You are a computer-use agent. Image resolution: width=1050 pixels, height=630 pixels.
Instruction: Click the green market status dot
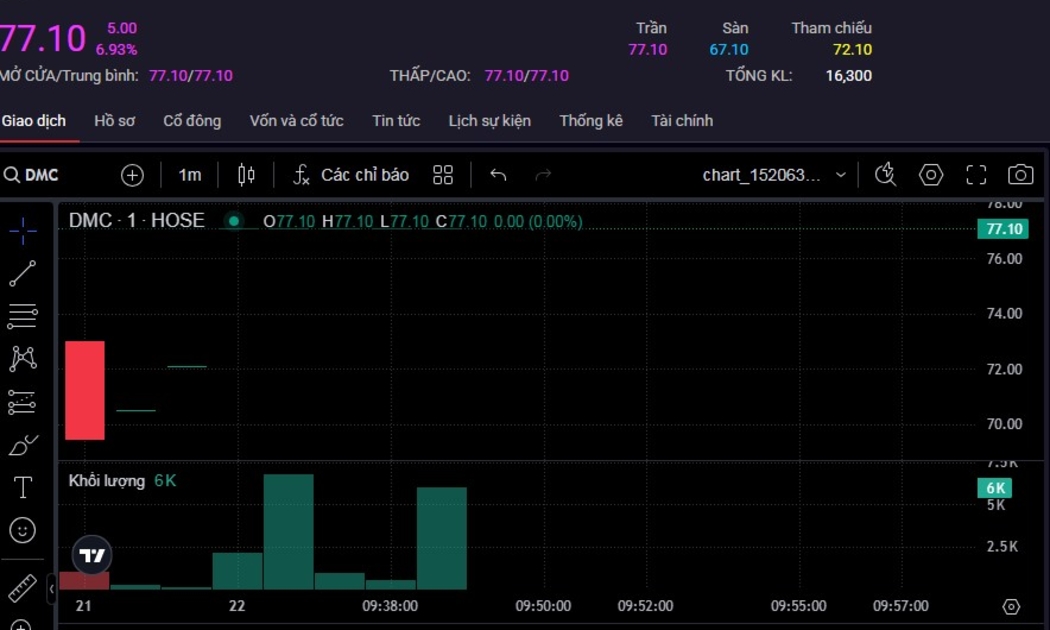click(x=234, y=221)
